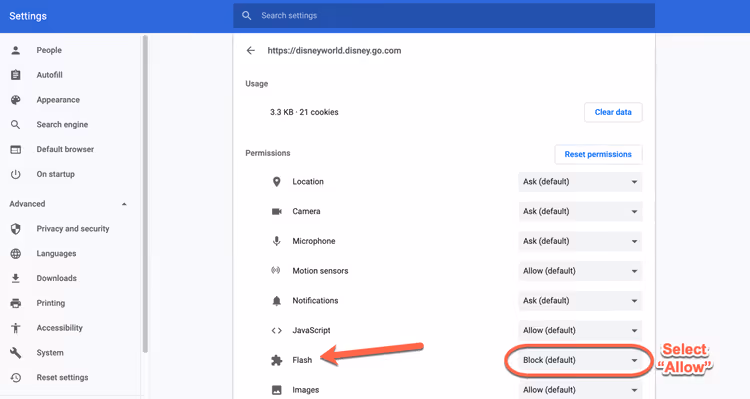Image resolution: width=750 pixels, height=399 pixels.
Task: Open the Location permission dropdown
Action: (x=580, y=182)
